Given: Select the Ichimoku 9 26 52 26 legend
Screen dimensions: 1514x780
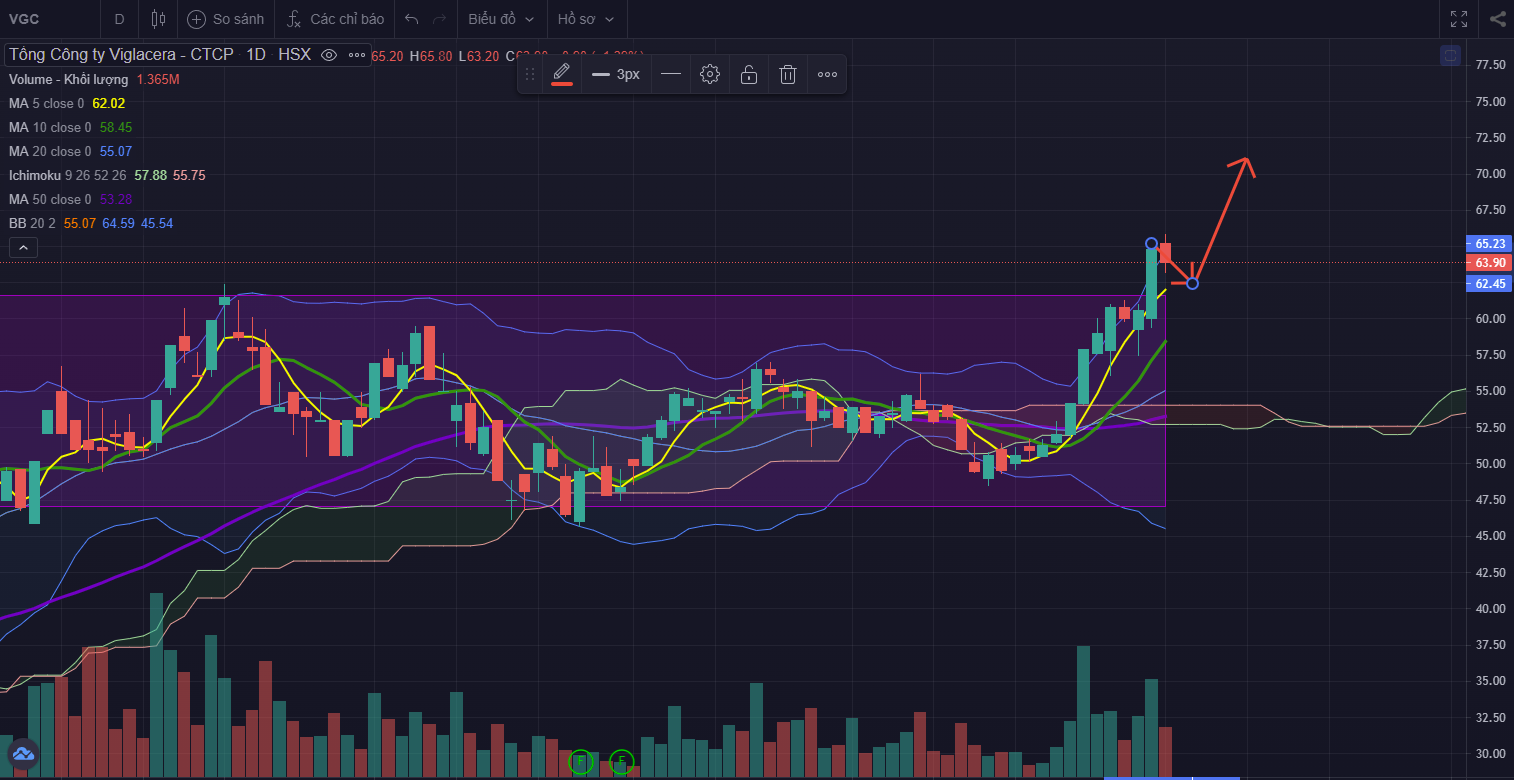Looking at the screenshot, I should pos(69,175).
